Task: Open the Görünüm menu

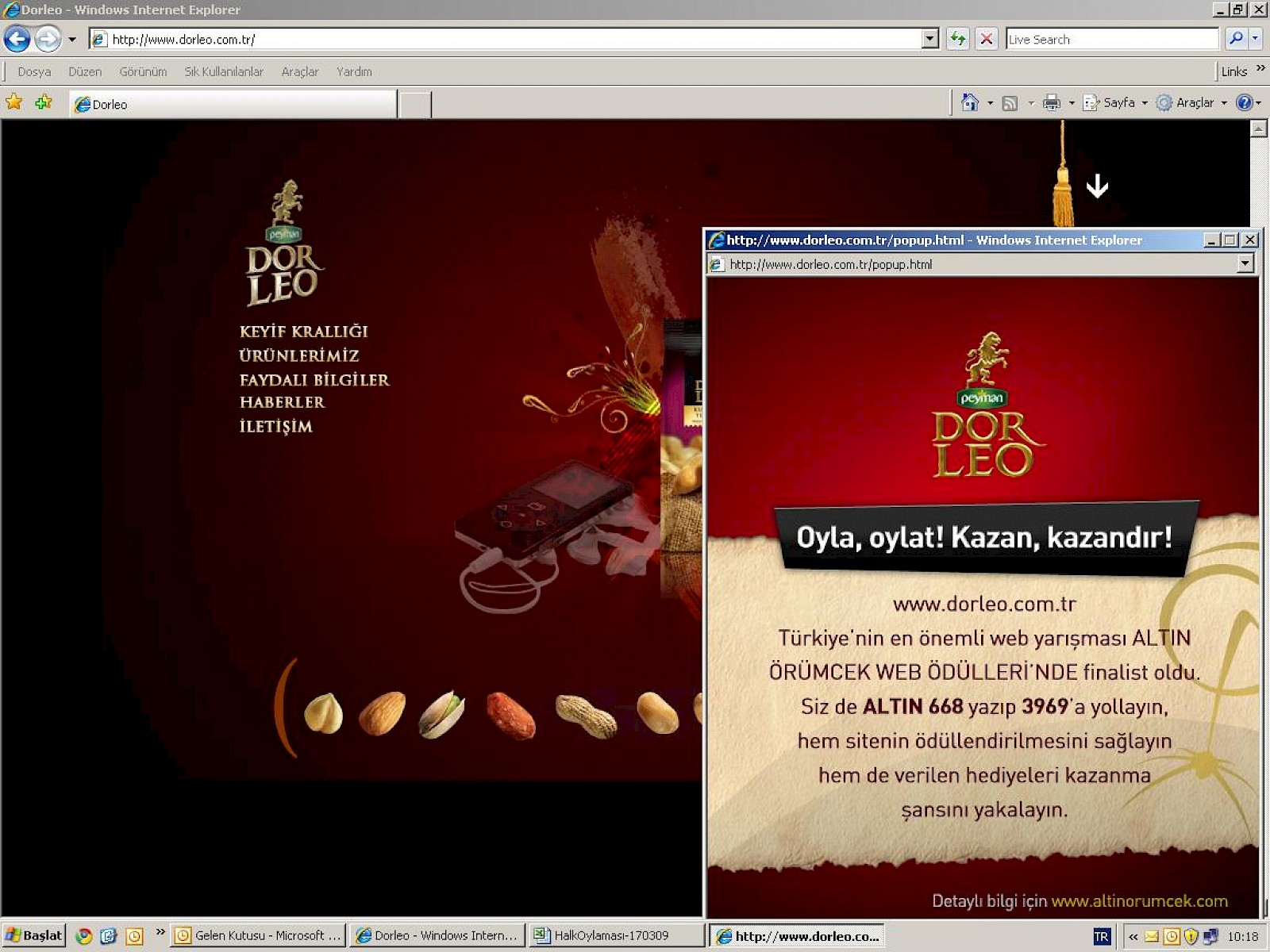Action: [143, 71]
